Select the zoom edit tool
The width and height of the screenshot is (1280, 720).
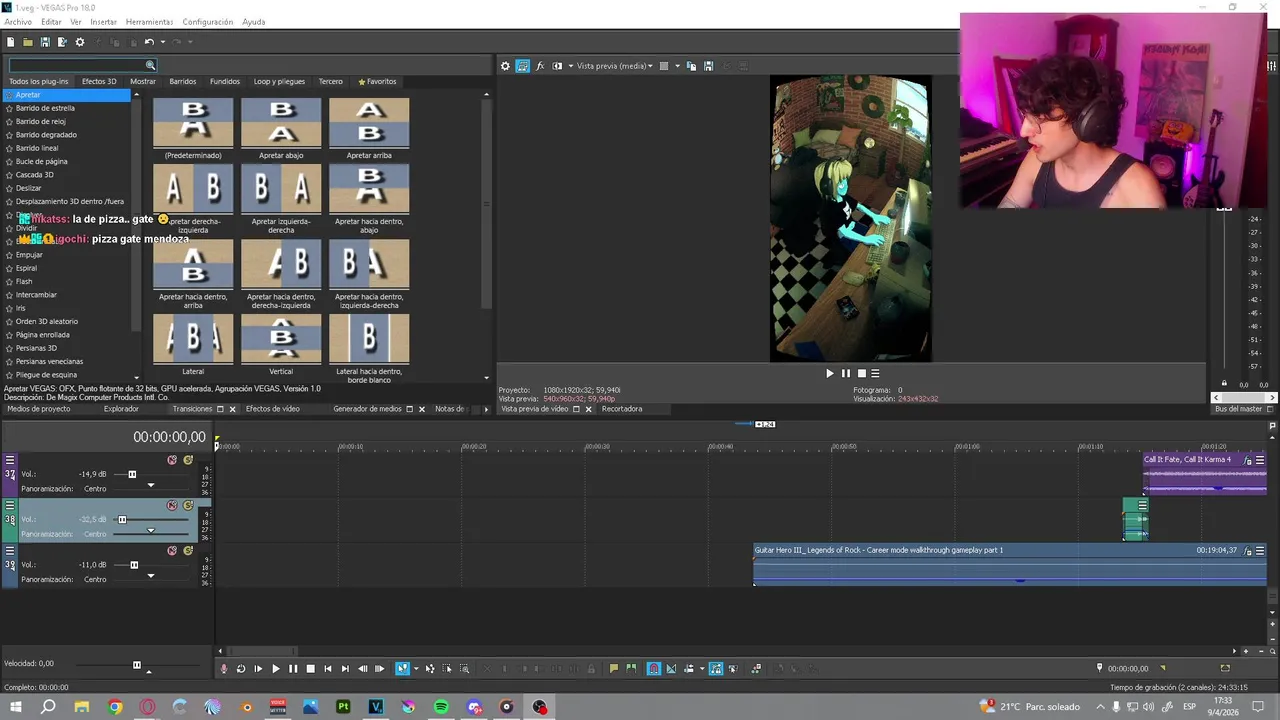[465, 669]
